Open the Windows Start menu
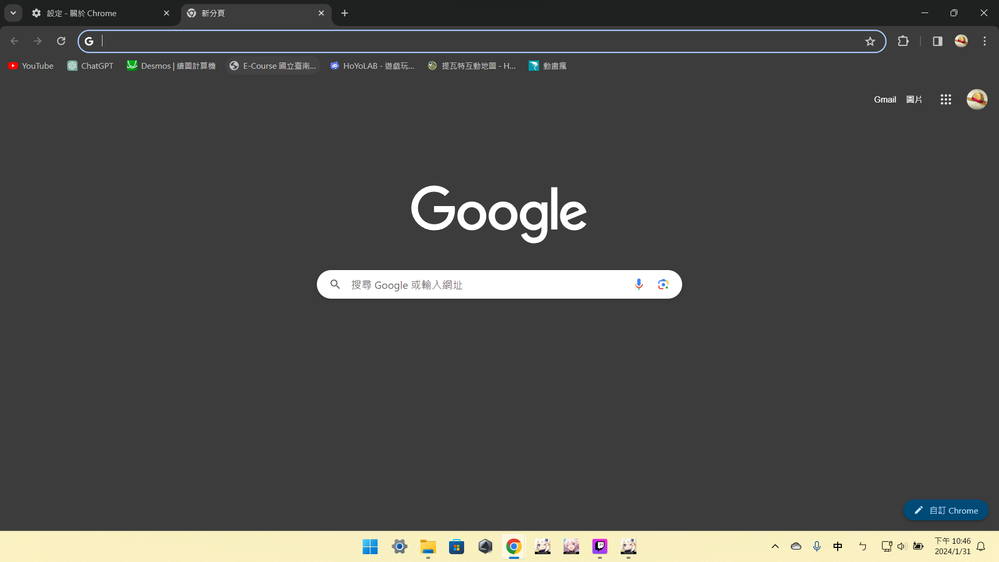Image resolution: width=999 pixels, height=562 pixels. [370, 547]
